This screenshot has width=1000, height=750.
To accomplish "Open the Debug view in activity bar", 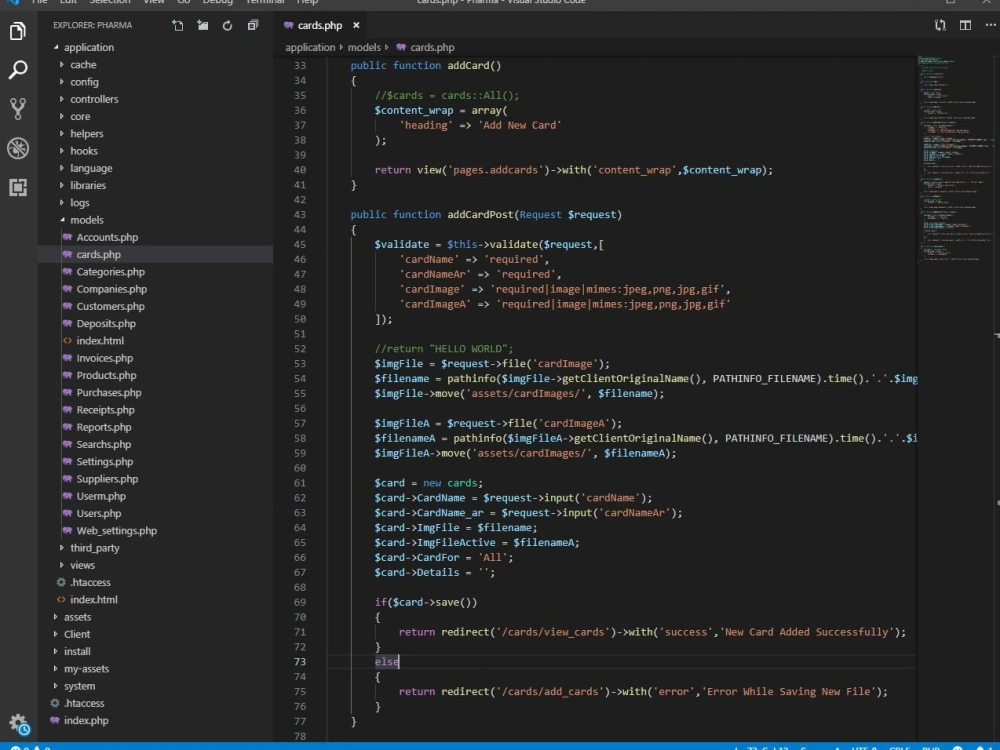I will (x=17, y=148).
